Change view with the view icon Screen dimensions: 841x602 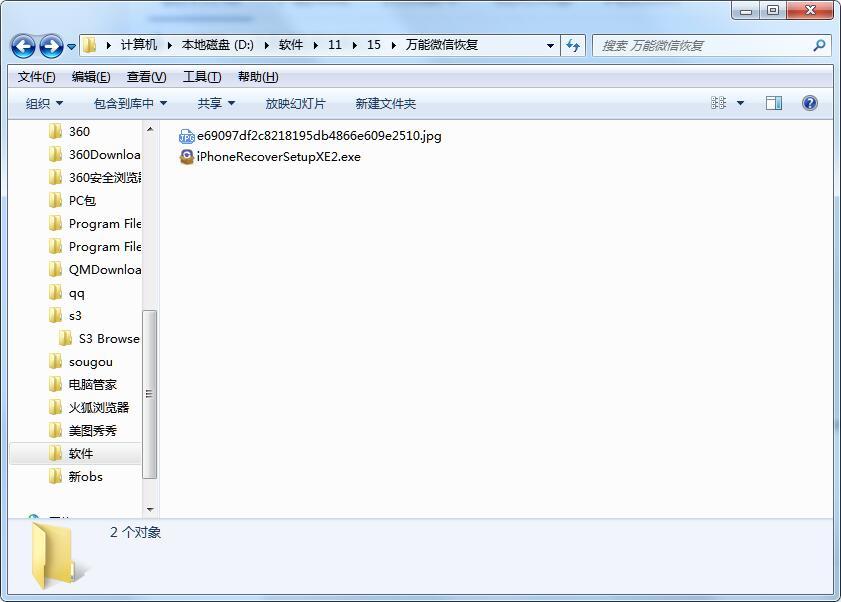(719, 103)
